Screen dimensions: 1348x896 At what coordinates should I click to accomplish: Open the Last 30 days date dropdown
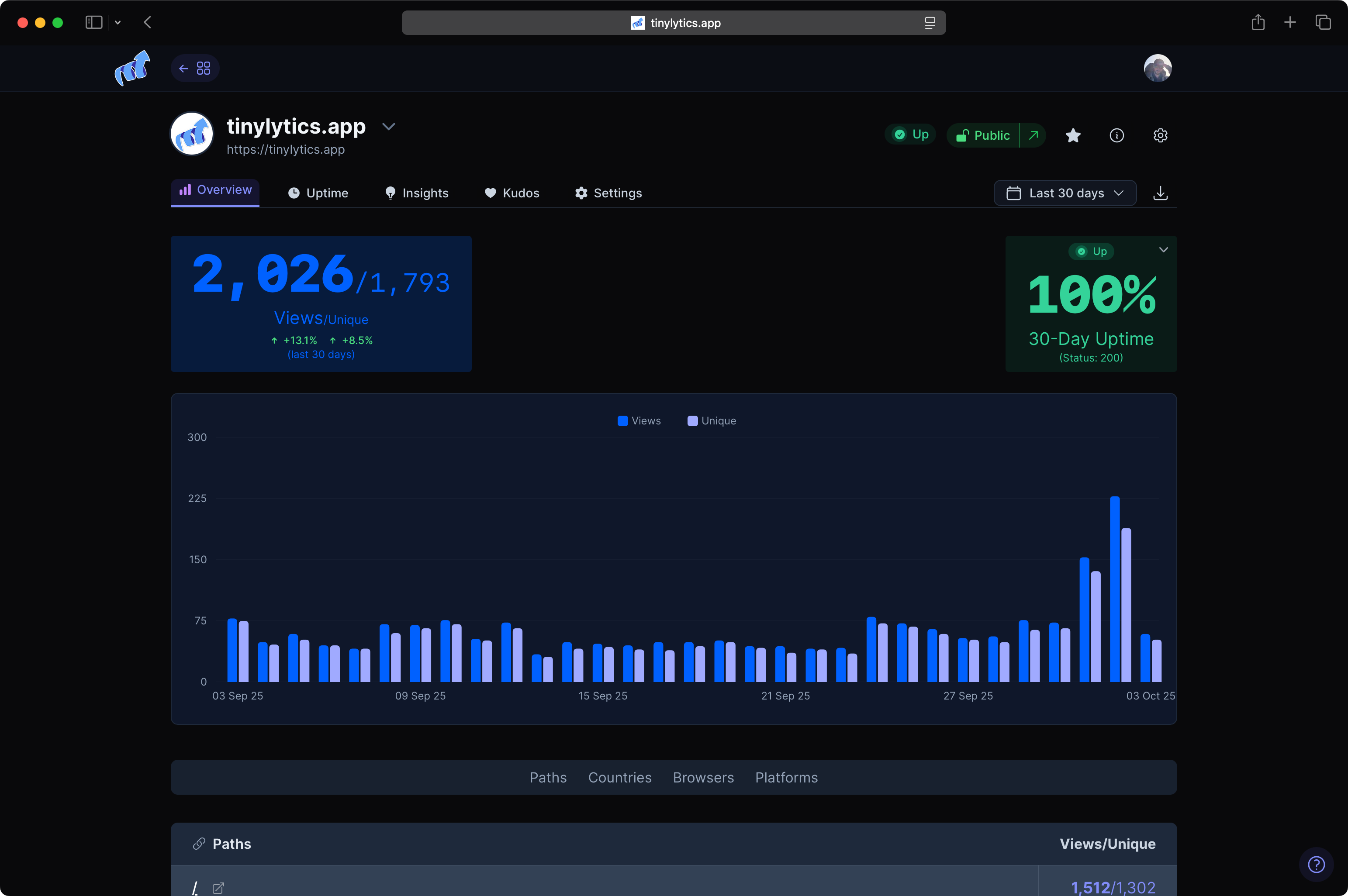click(x=1065, y=193)
